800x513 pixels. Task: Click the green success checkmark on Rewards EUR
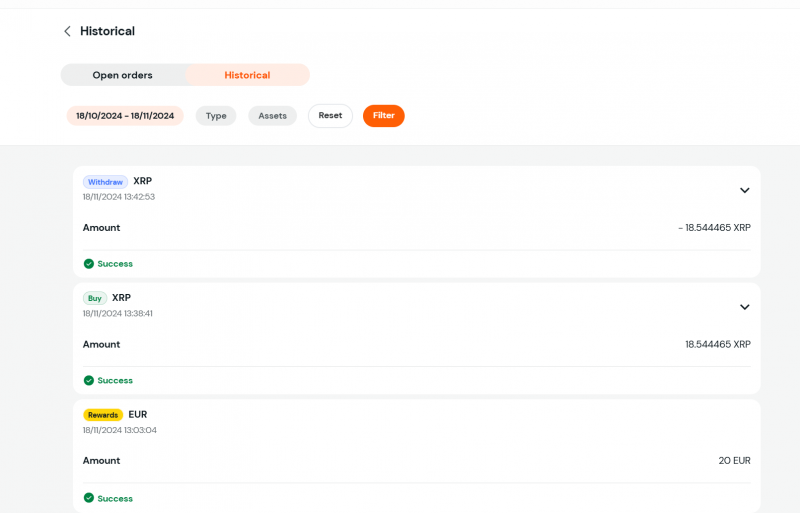point(89,498)
